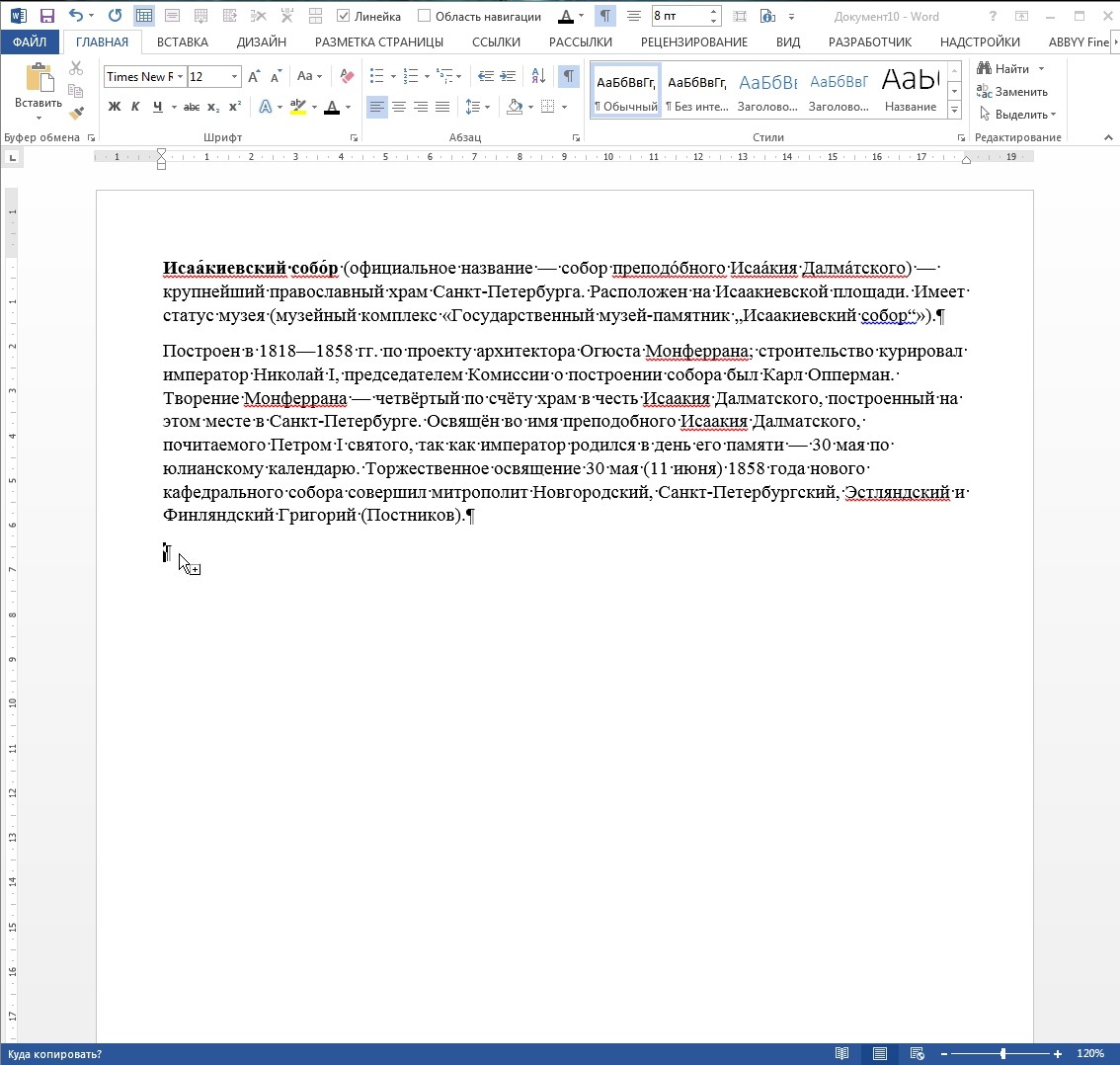Center-align the paragraph
The height and width of the screenshot is (1065, 1120).
[x=399, y=107]
